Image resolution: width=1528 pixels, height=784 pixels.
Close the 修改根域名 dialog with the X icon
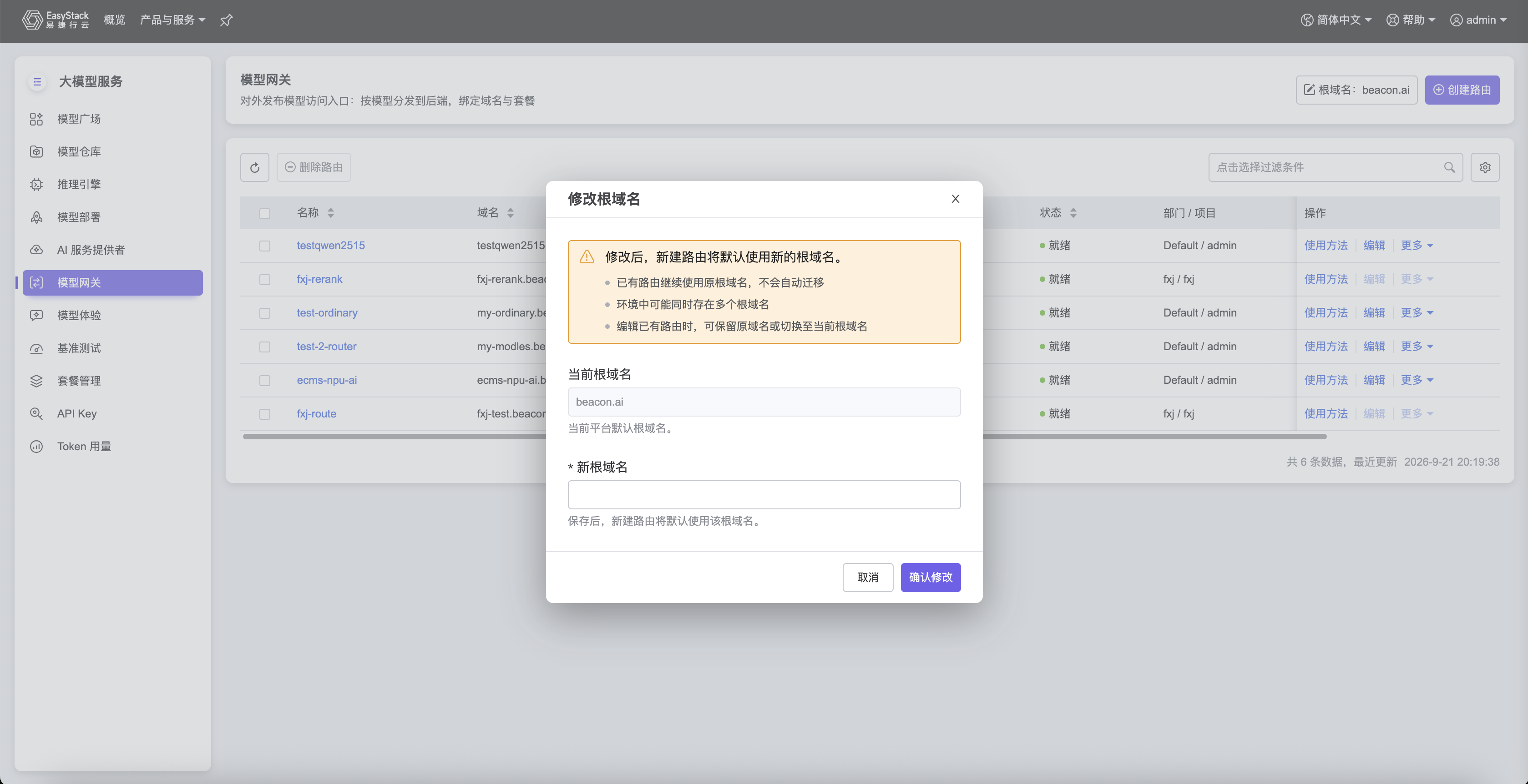[955, 199]
